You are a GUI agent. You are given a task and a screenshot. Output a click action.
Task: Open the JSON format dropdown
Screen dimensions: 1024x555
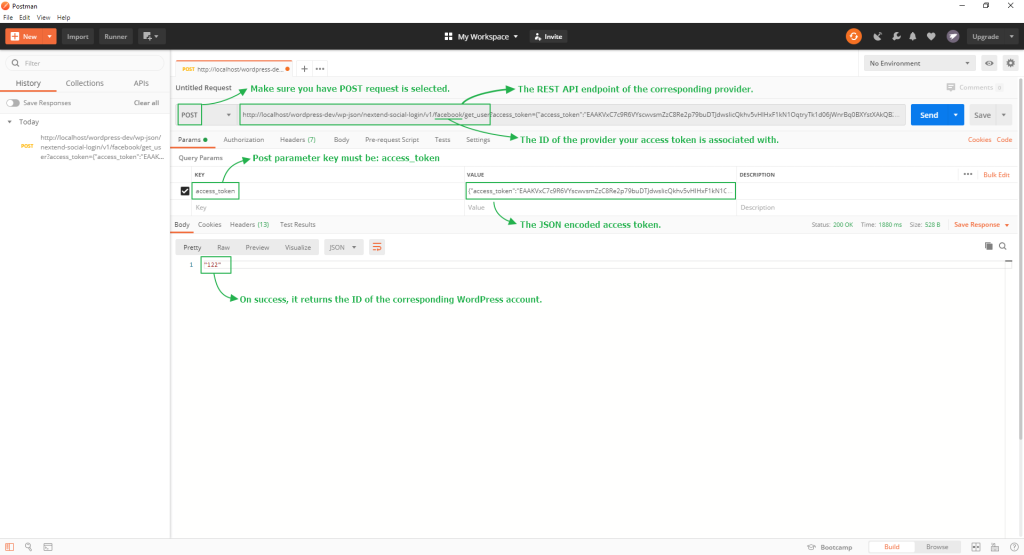tap(343, 247)
